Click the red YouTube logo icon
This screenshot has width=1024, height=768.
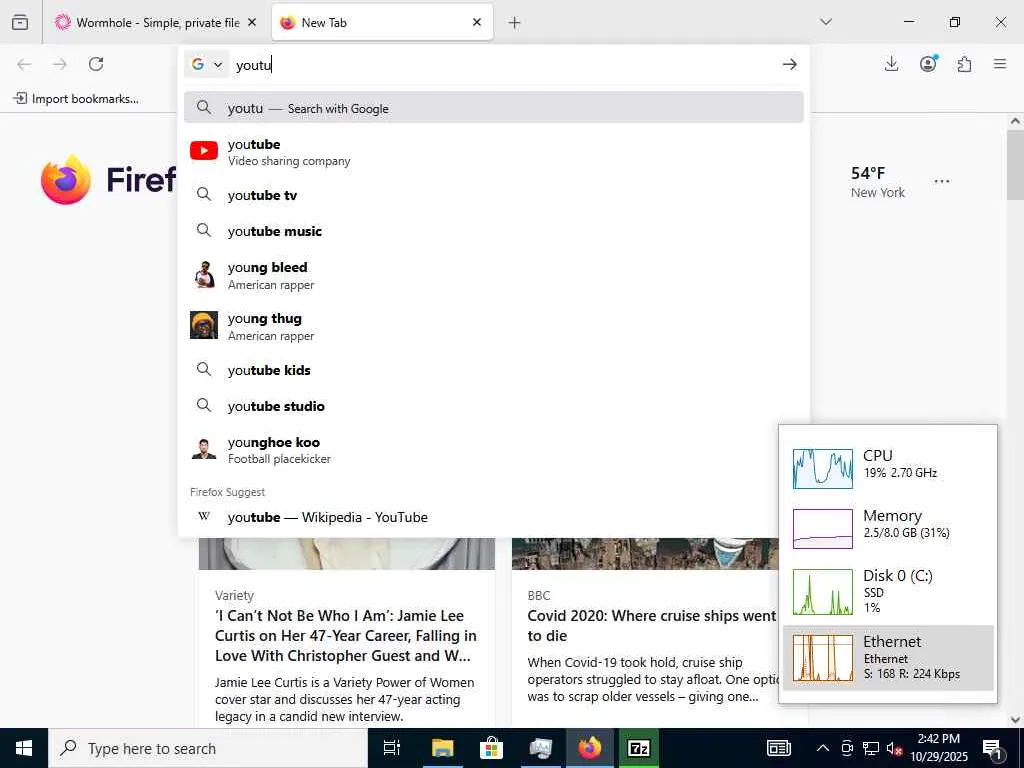click(204, 151)
